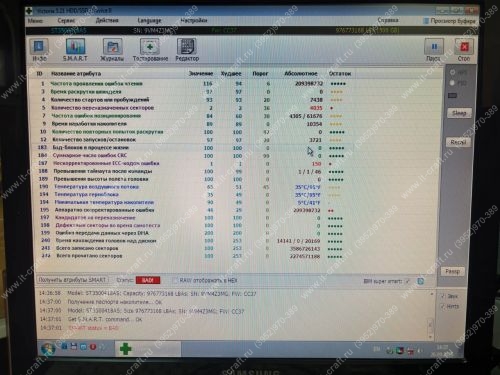The image size is (500, 375).
Task: Open the Сервис menu
Action: [x=66, y=21]
